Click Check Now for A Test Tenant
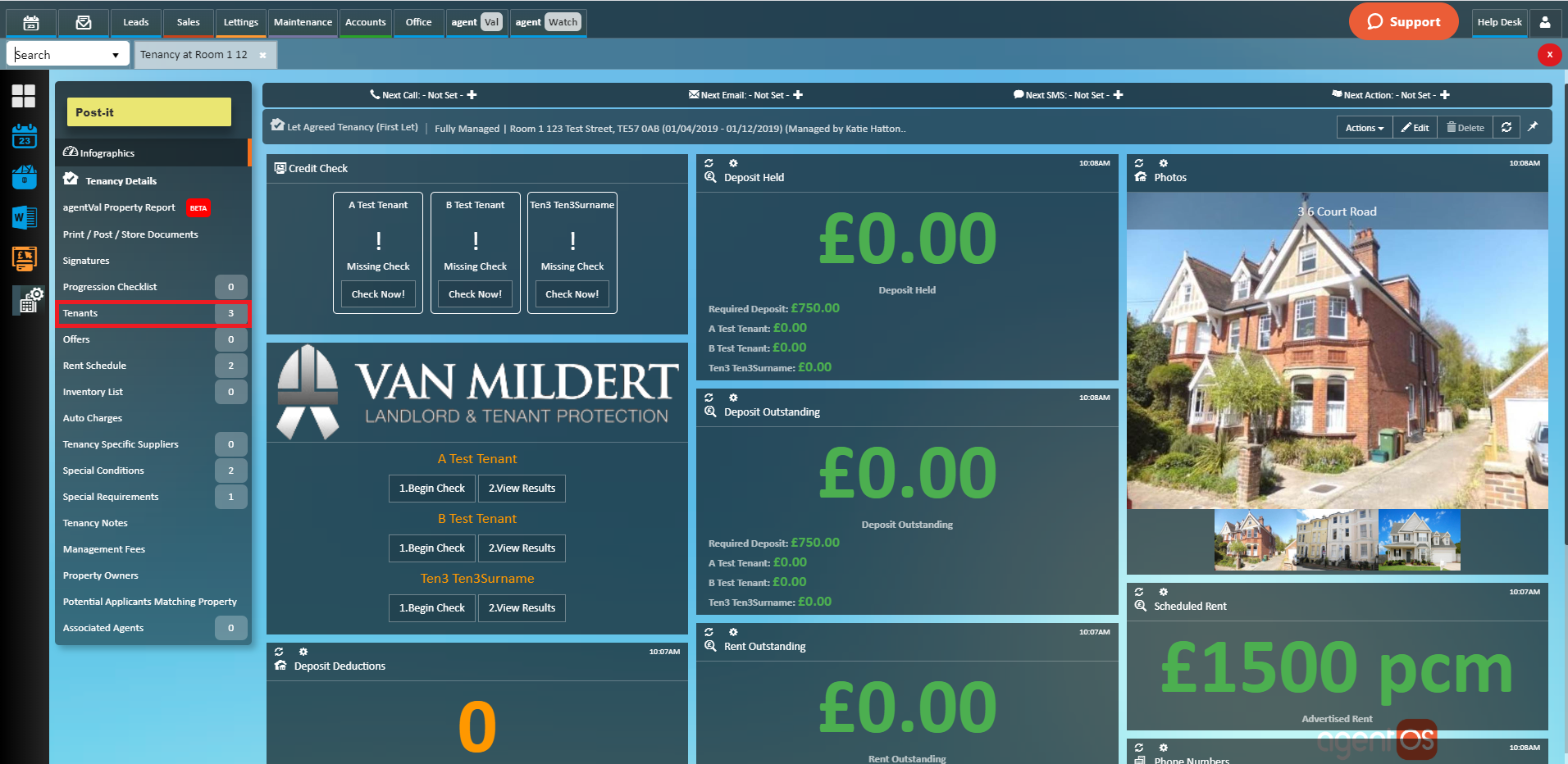This screenshot has height=764, width=1568. 378,294
